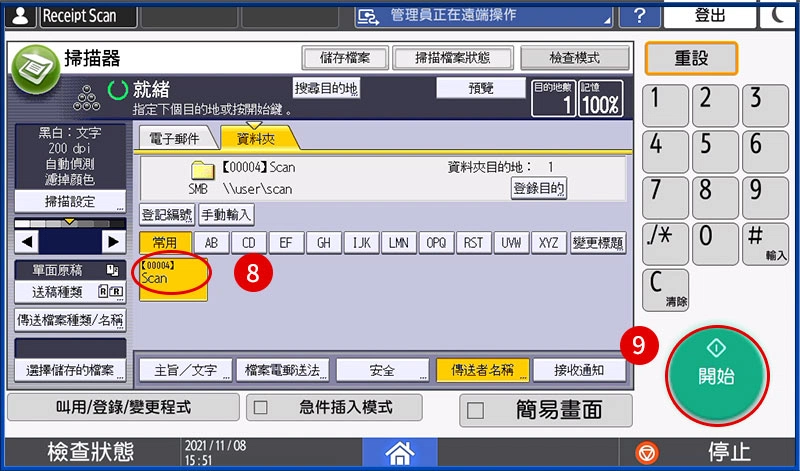Tap keypad digit 1
This screenshot has height=471, width=800.
click(x=665, y=106)
